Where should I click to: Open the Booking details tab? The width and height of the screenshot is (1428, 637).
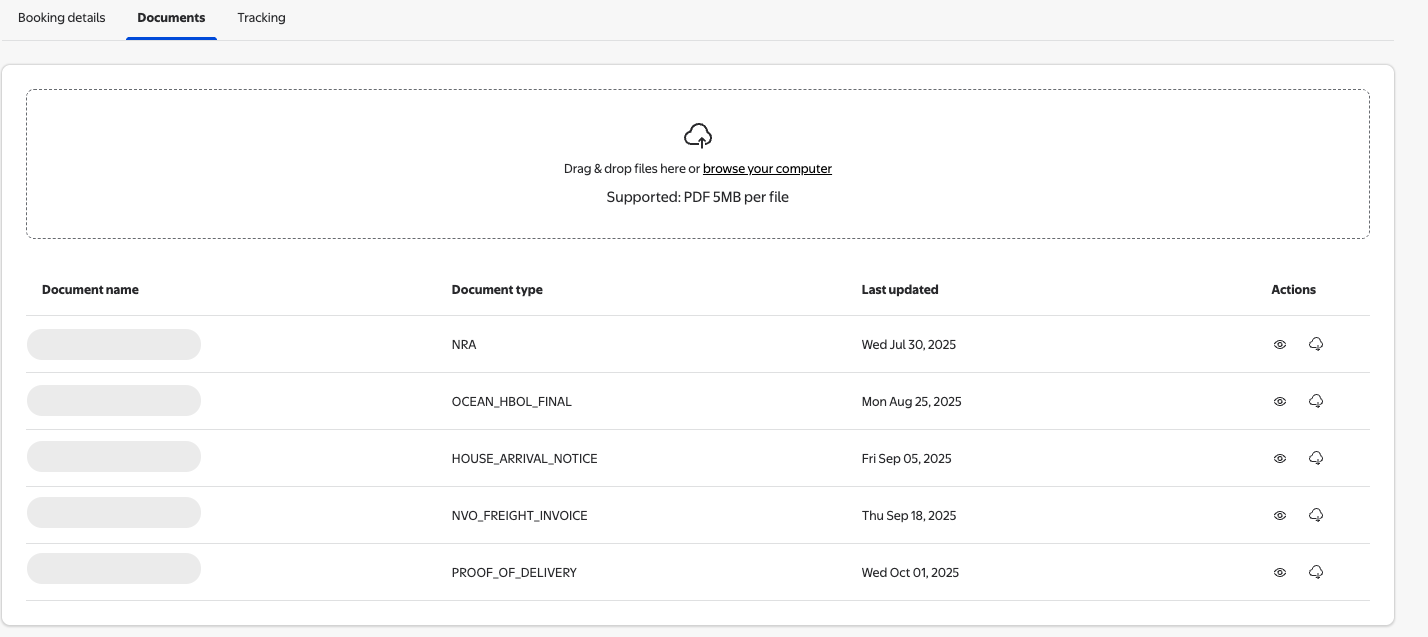tap(61, 18)
